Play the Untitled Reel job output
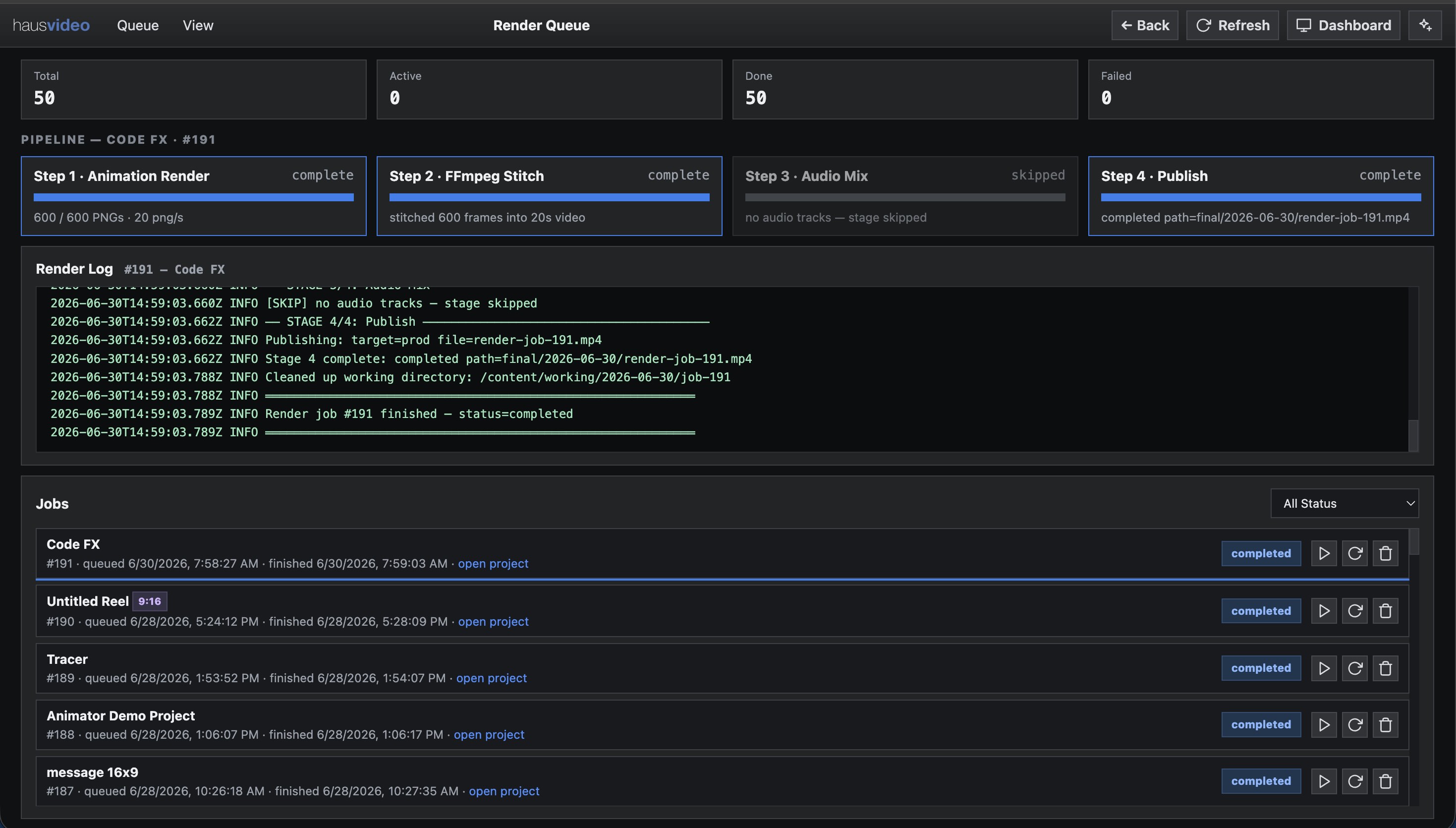This screenshot has height=828, width=1456. click(1324, 611)
